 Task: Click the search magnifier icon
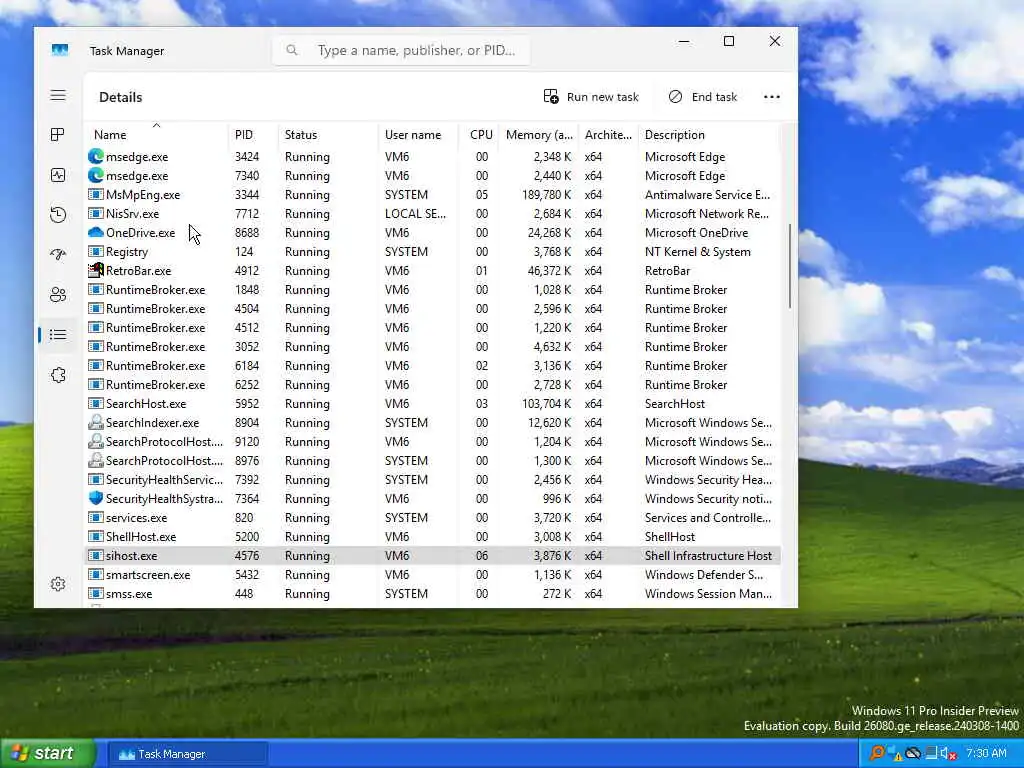pyautogui.click(x=292, y=50)
